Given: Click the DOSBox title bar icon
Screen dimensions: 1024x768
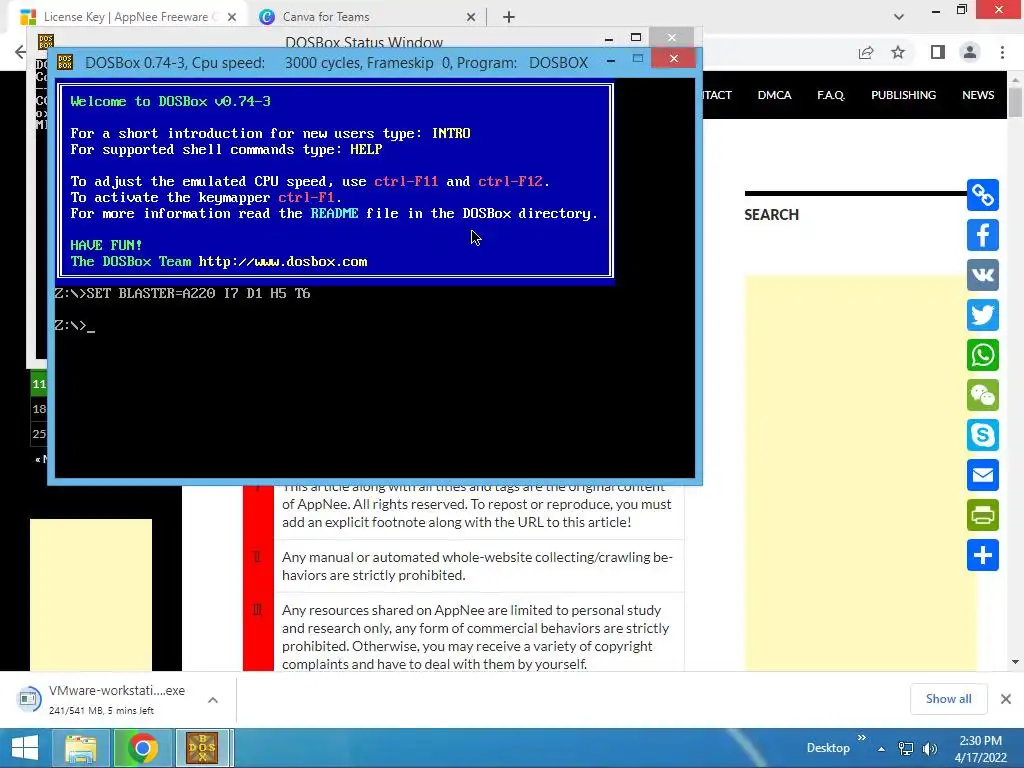Looking at the screenshot, I should pos(65,62).
